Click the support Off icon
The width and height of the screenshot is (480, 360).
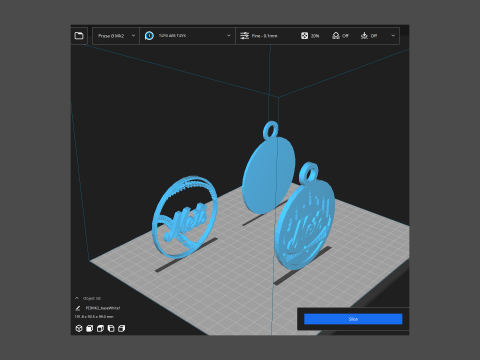tap(336, 36)
